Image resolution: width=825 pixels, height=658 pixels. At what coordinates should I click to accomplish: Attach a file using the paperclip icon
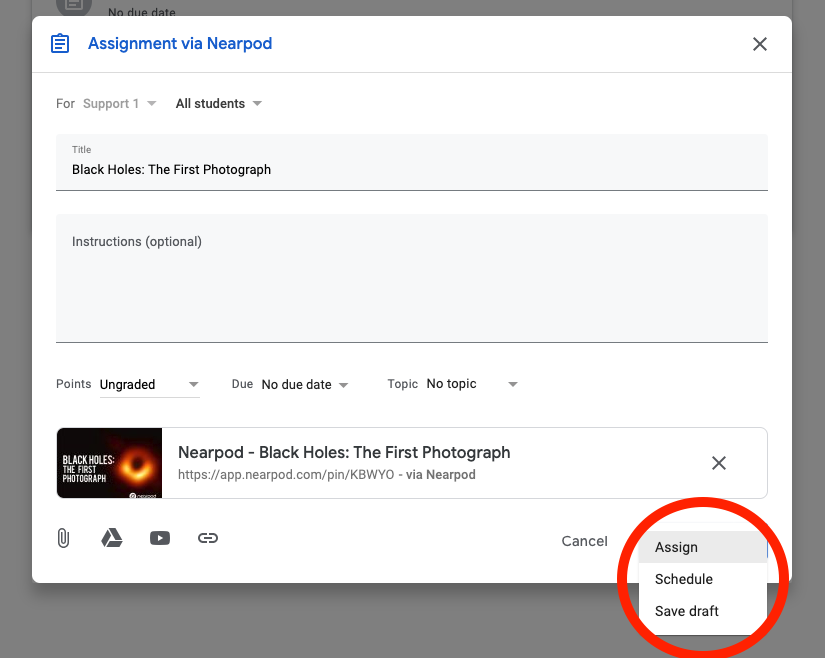pyautogui.click(x=63, y=538)
